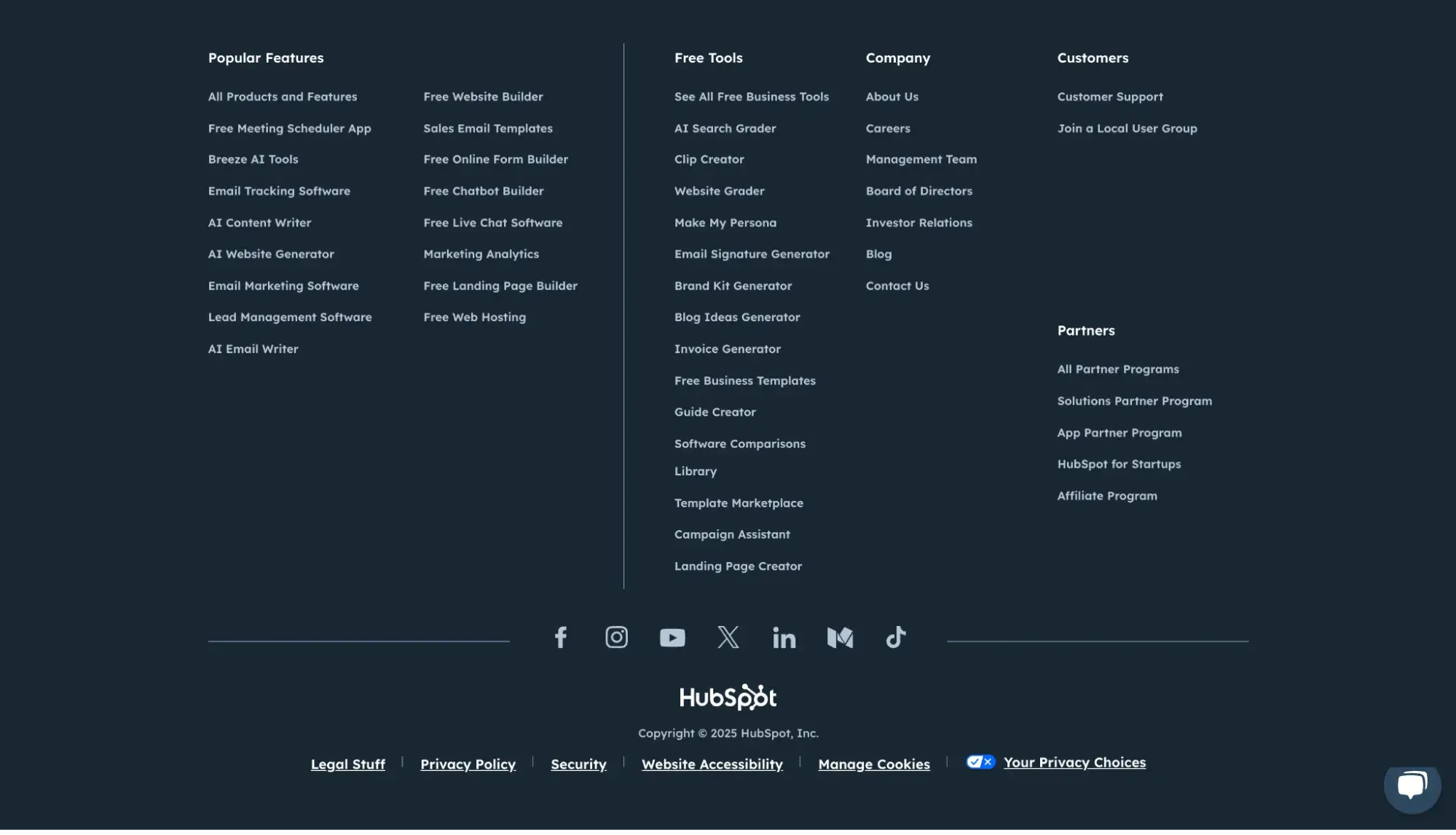Open Clip Creator tool
The image size is (1456, 835).
click(x=709, y=160)
